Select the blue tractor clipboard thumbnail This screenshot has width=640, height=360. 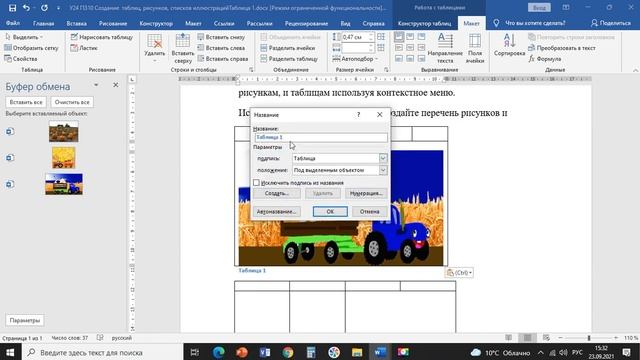(x=64, y=184)
